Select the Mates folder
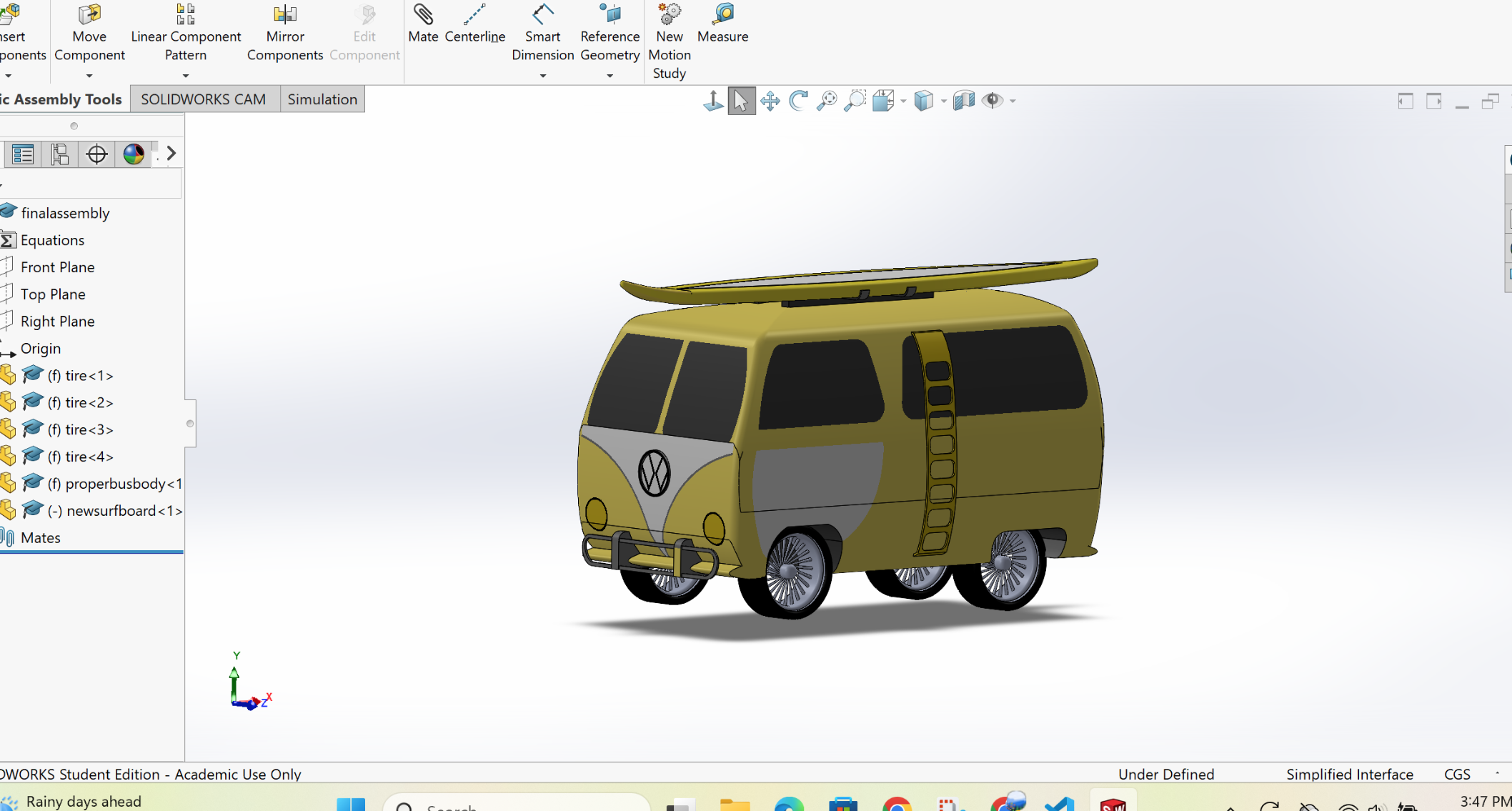This screenshot has width=1512, height=811. (x=40, y=538)
